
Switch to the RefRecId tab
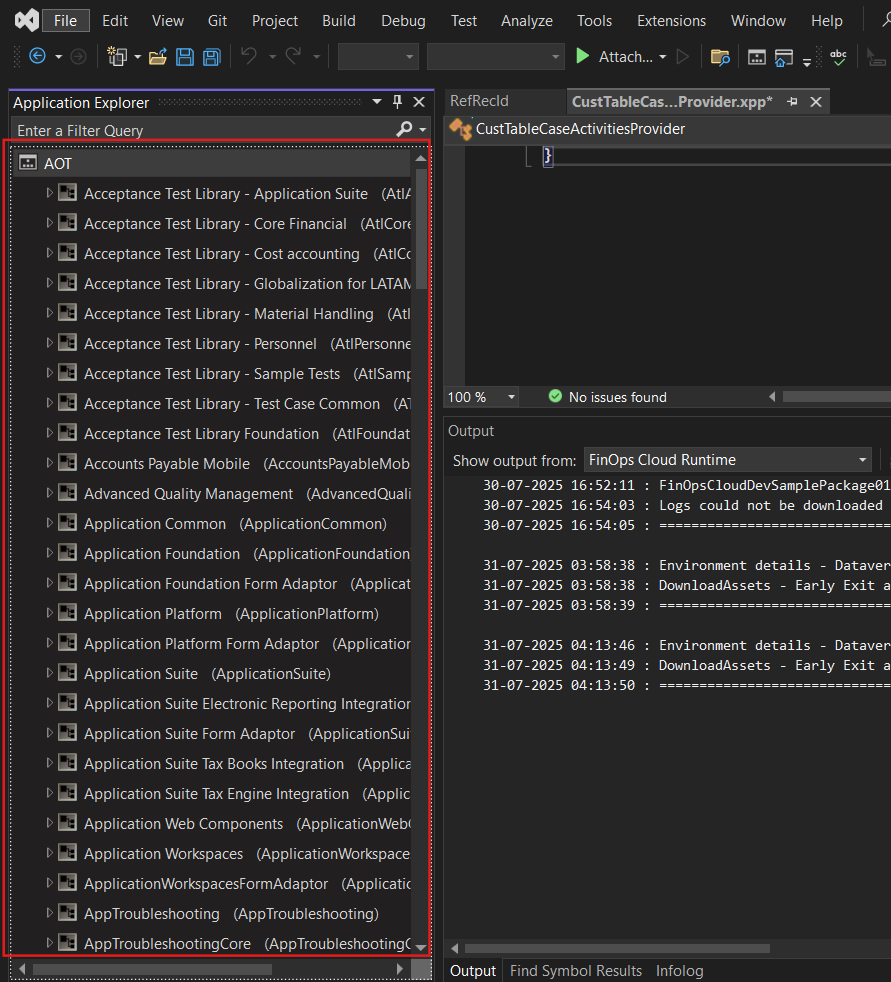tap(480, 101)
